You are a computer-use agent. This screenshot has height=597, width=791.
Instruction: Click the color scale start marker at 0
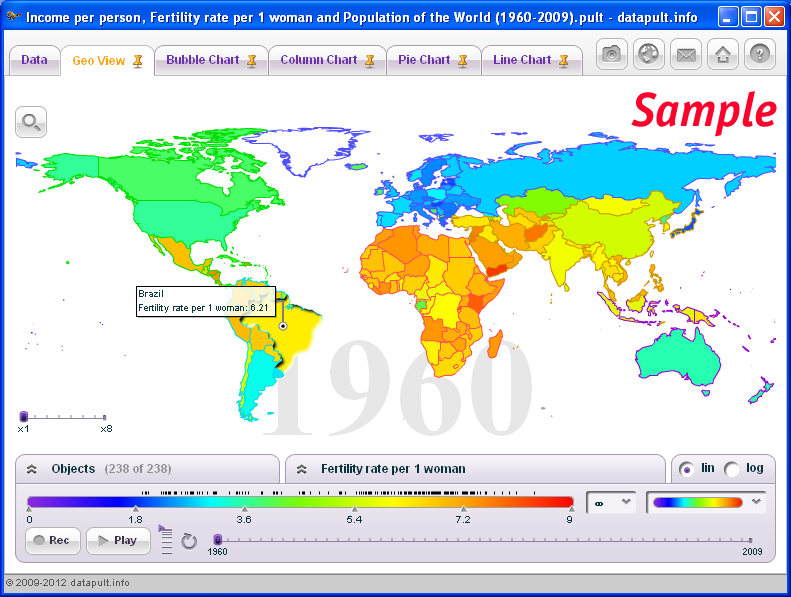pyautogui.click(x=29, y=509)
